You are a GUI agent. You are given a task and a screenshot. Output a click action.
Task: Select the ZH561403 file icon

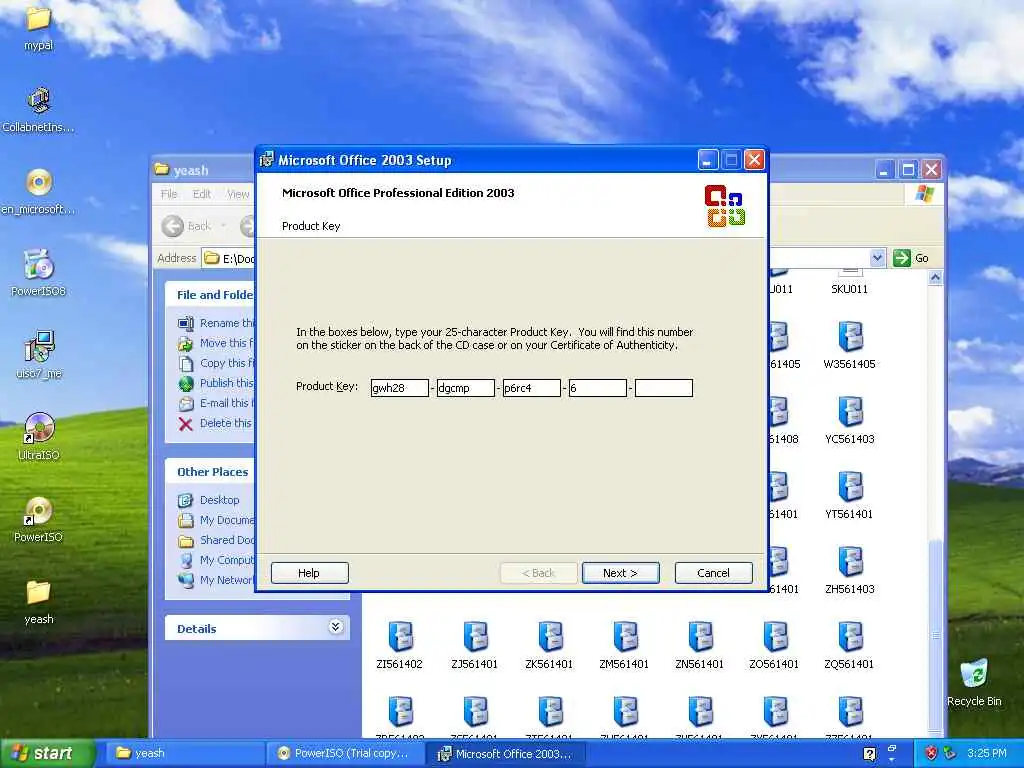(850, 562)
